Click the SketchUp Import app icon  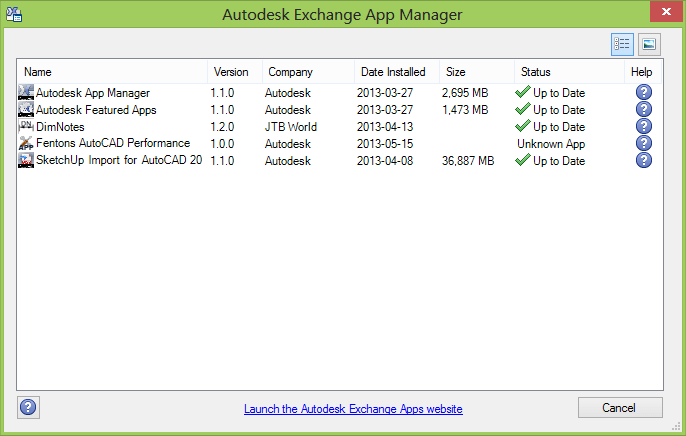[26, 160]
